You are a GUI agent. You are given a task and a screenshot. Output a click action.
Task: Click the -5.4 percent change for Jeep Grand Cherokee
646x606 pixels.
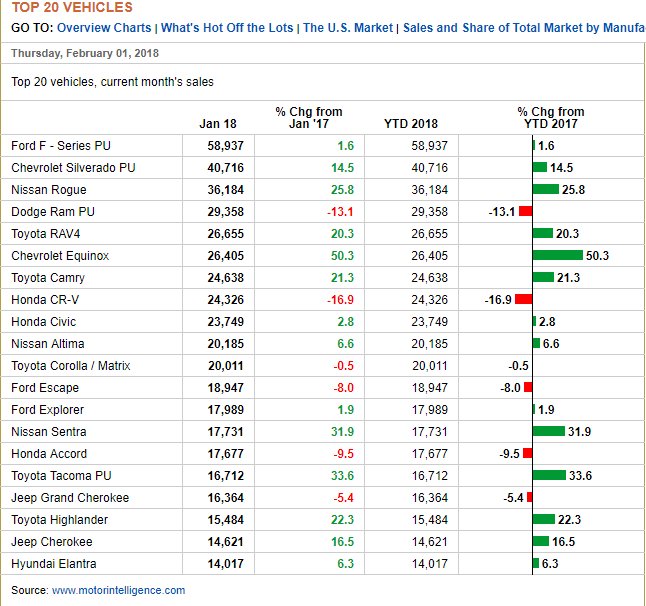[344, 498]
